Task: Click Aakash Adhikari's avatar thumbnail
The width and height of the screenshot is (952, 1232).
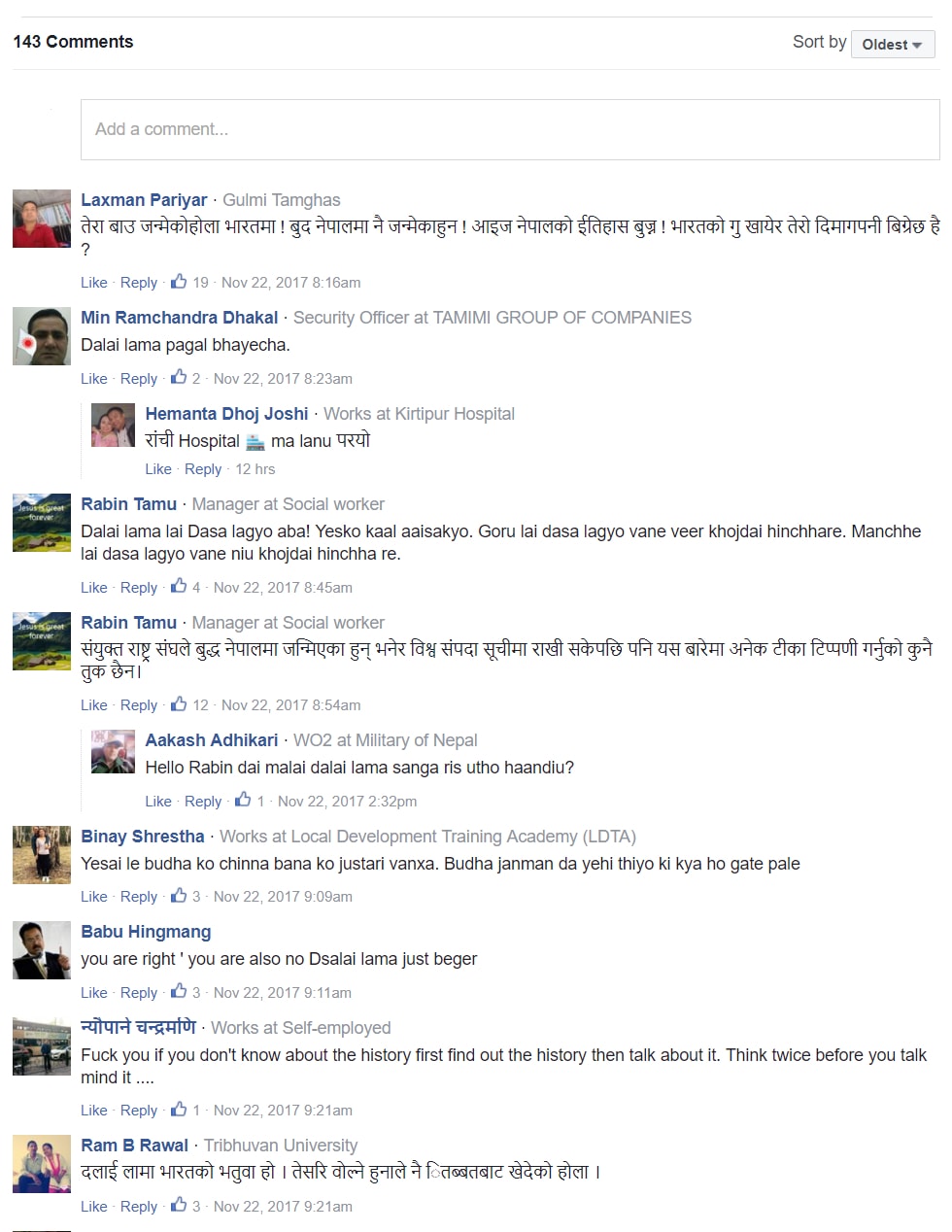Action: (113, 752)
